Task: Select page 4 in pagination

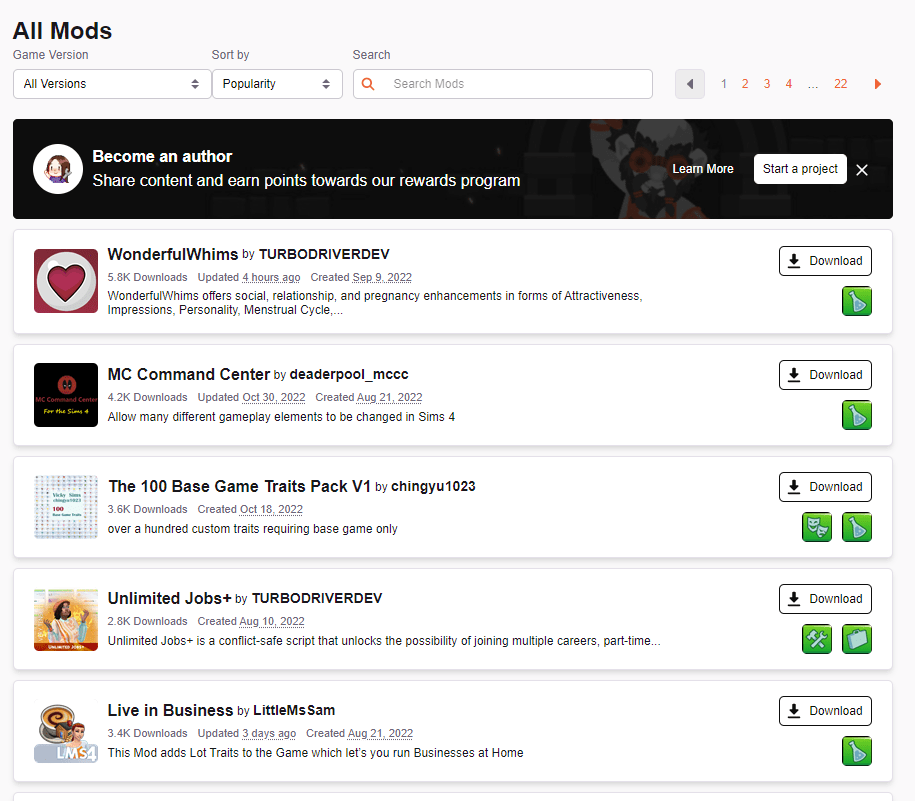Action: [x=788, y=84]
